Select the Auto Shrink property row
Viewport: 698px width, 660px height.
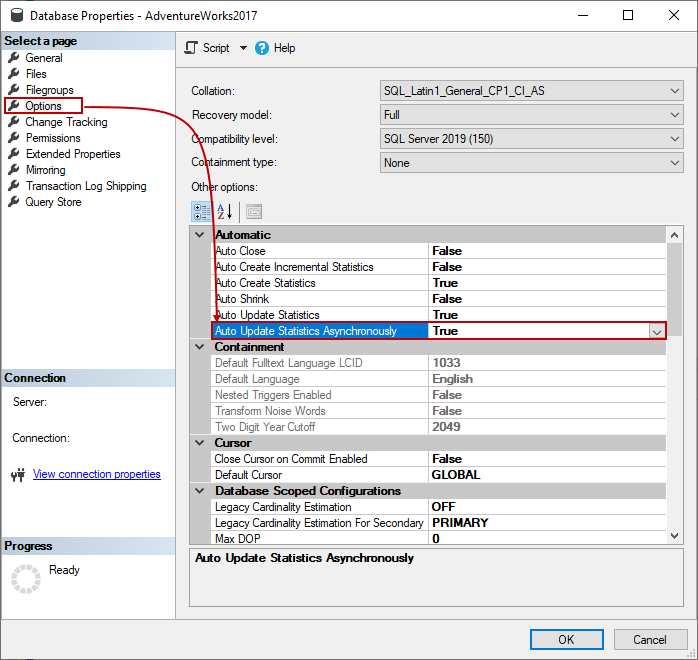click(438, 299)
